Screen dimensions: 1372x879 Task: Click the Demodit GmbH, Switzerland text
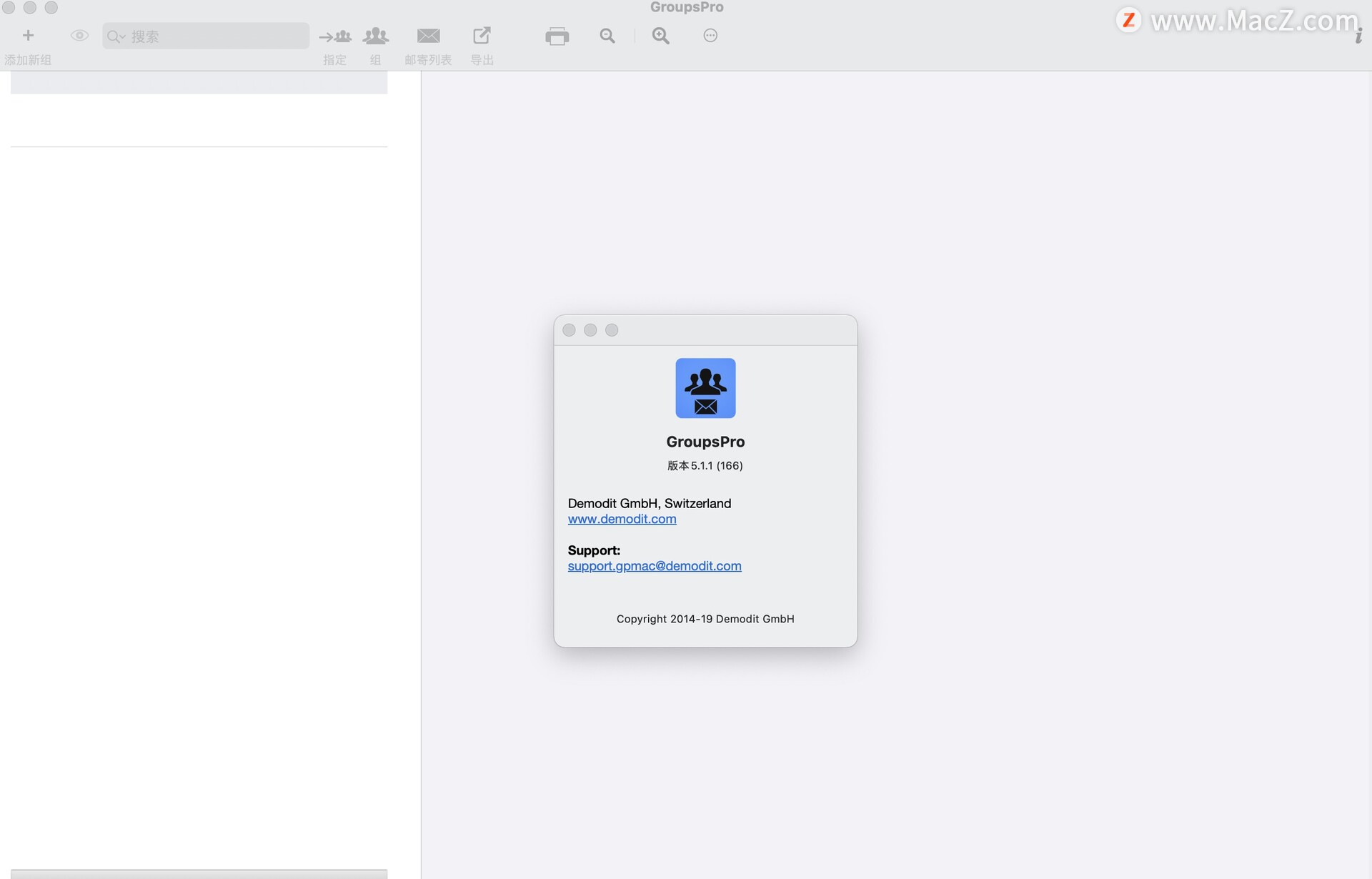pyautogui.click(x=649, y=503)
